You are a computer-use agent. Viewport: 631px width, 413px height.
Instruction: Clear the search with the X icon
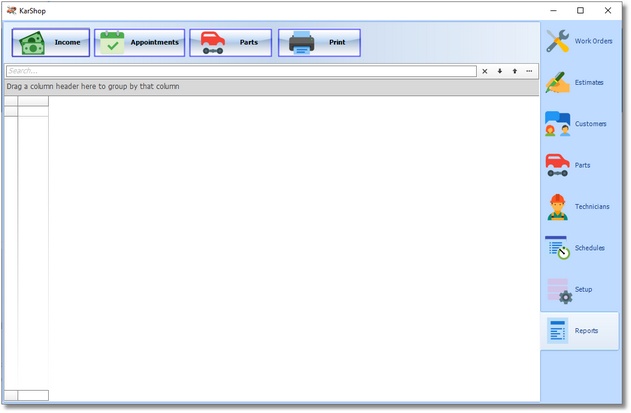[485, 71]
